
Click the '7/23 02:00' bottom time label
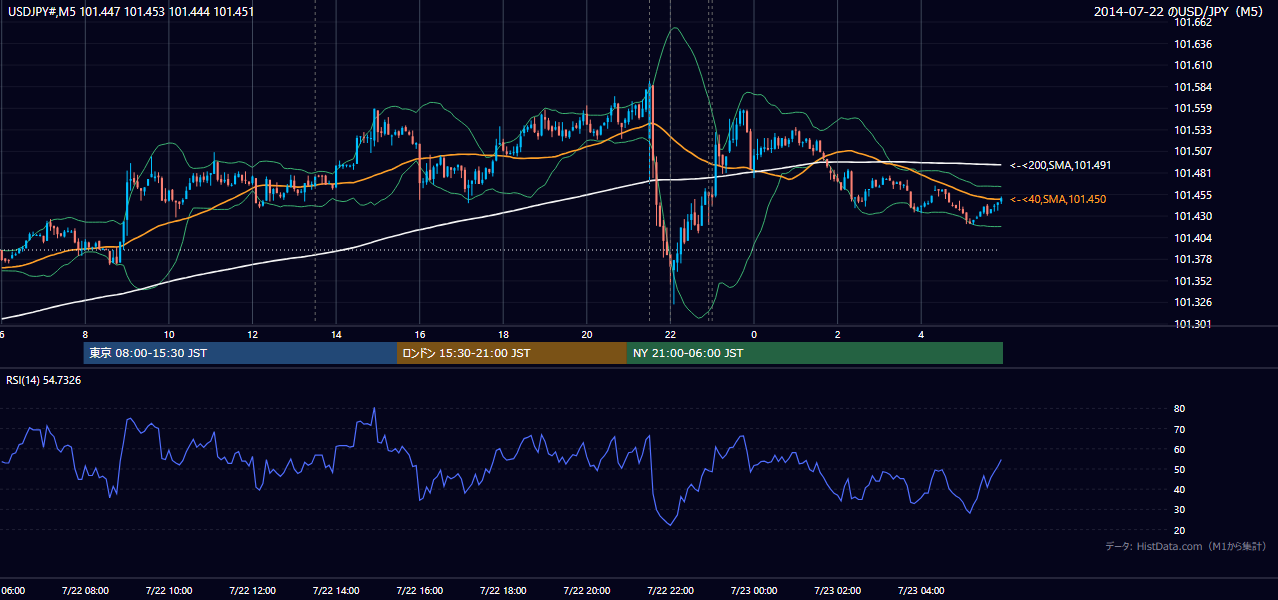coord(838,590)
